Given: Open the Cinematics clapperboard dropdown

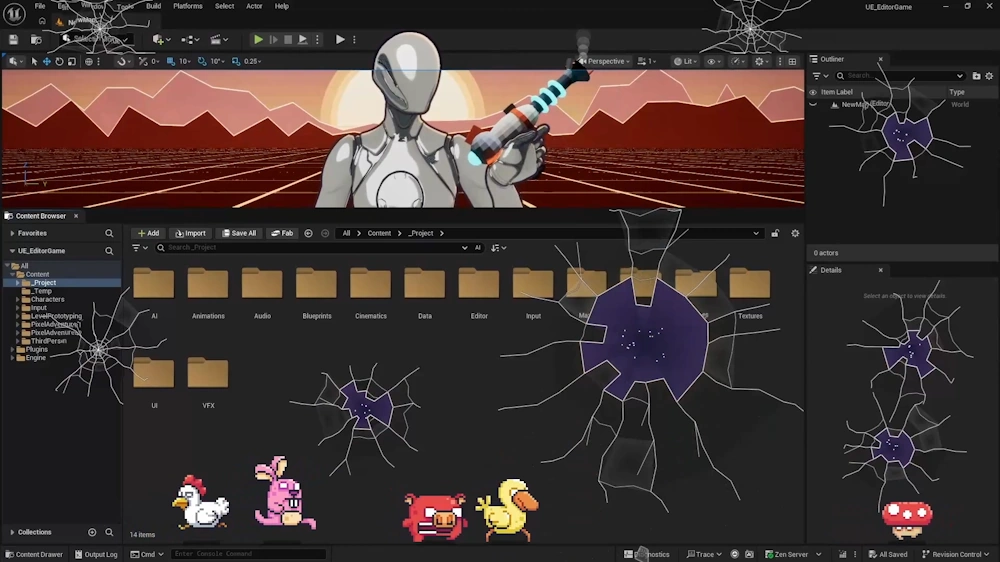Looking at the screenshot, I should tap(219, 40).
